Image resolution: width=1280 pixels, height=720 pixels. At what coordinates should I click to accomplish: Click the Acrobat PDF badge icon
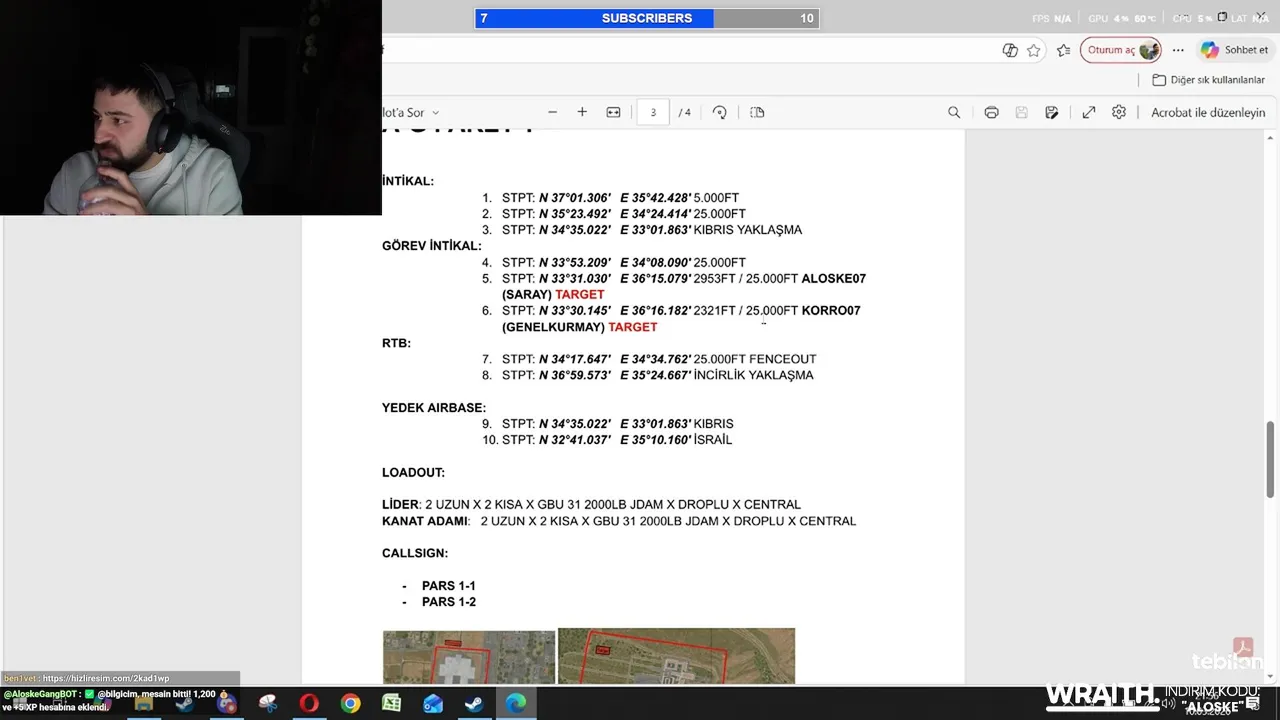(1243, 647)
